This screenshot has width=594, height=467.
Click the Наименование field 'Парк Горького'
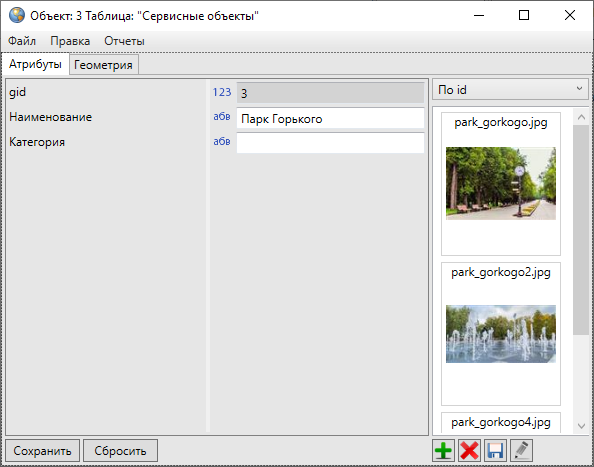pyautogui.click(x=330, y=119)
